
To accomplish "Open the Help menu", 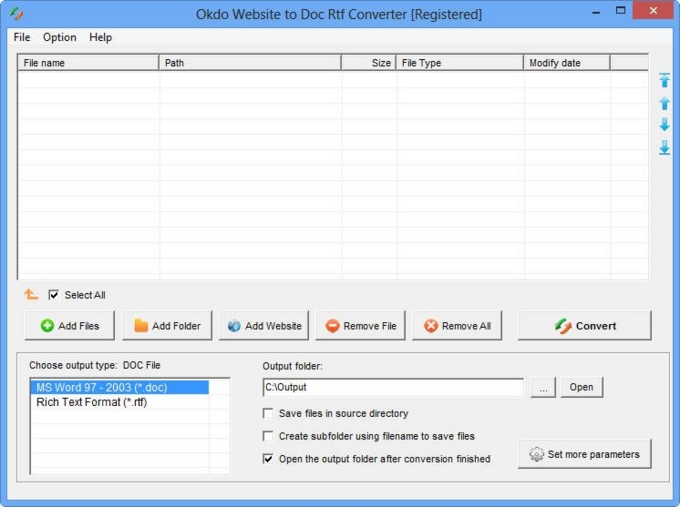I will (x=101, y=37).
